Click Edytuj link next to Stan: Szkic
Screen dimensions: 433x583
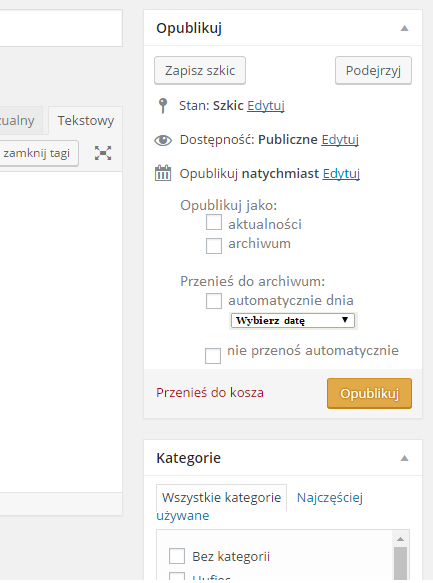pos(266,106)
